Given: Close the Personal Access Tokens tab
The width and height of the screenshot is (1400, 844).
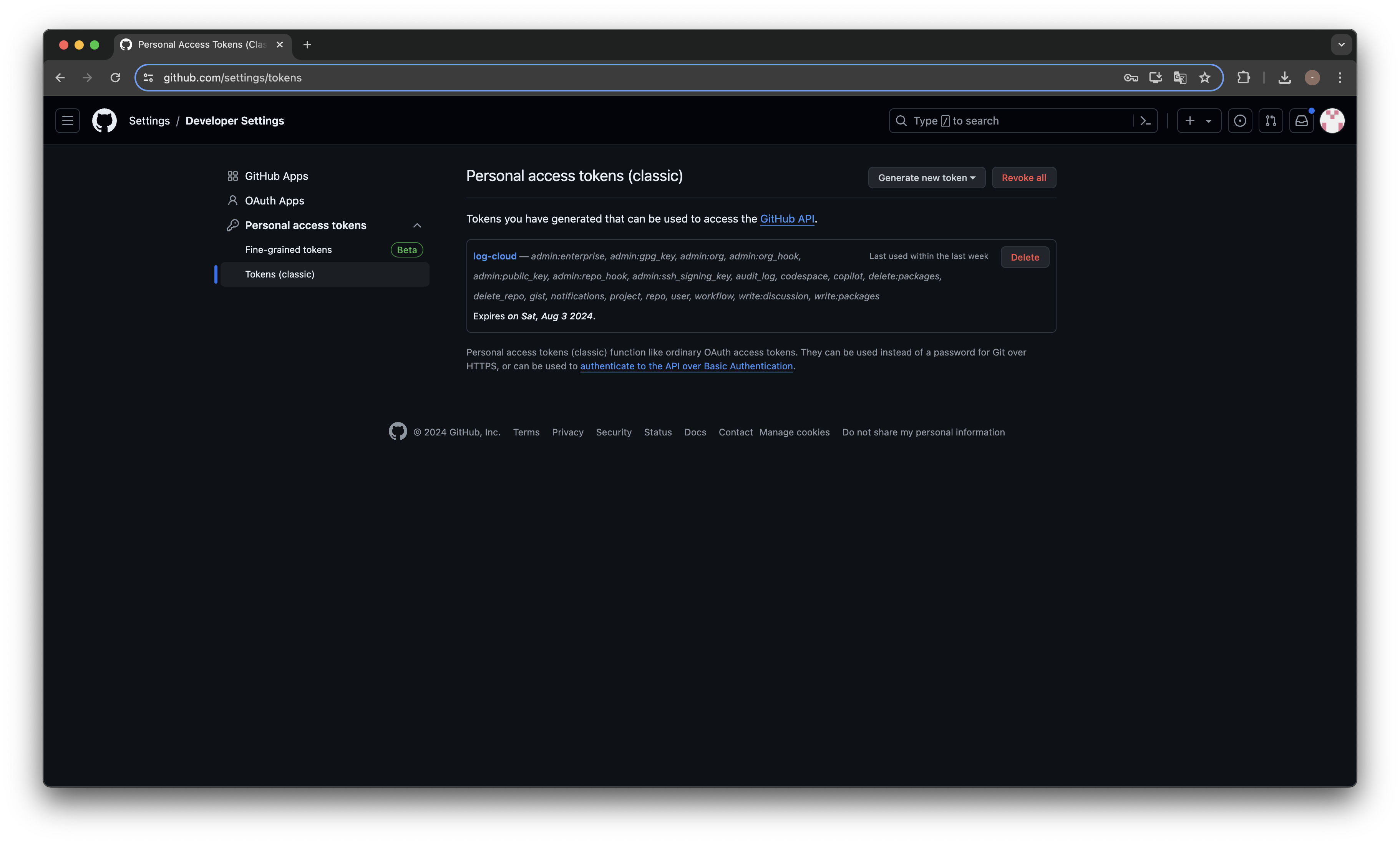Looking at the screenshot, I should (280, 44).
